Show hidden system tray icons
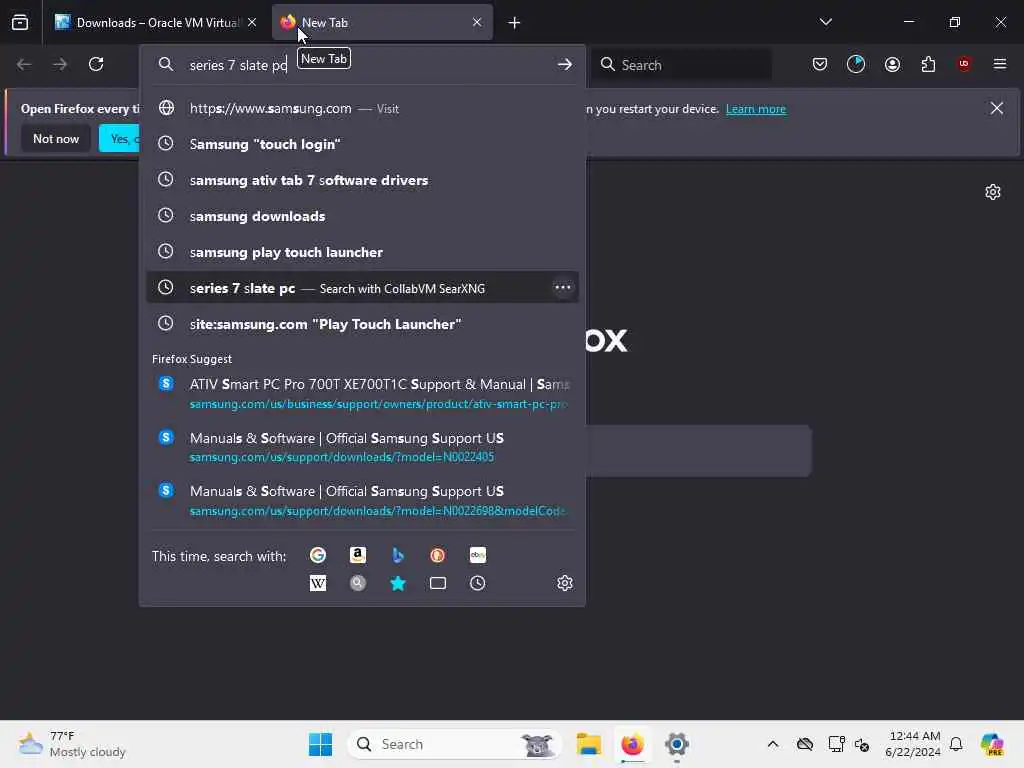This screenshot has width=1024, height=768. 773,744
